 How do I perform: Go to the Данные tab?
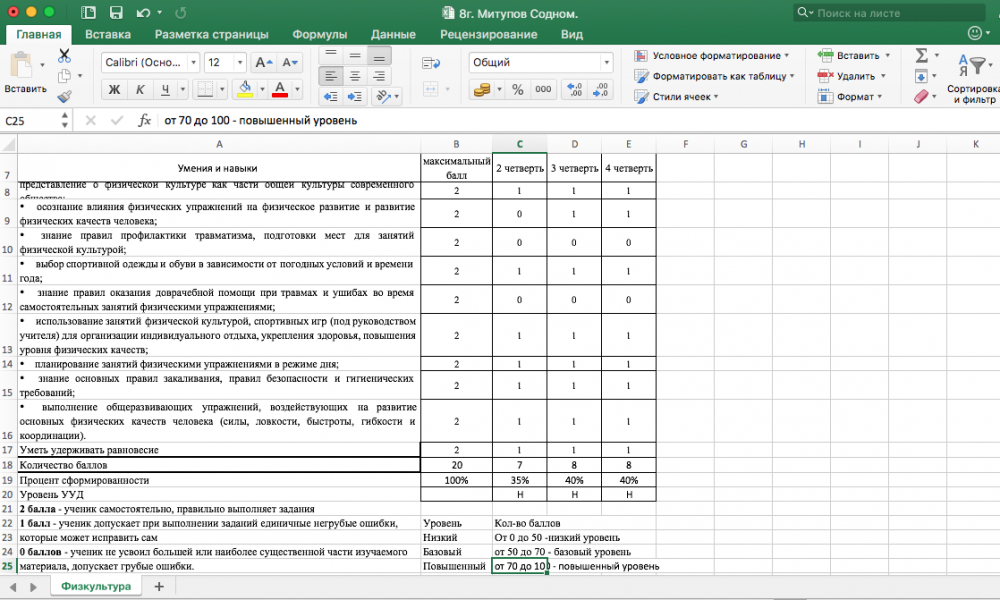[393, 34]
